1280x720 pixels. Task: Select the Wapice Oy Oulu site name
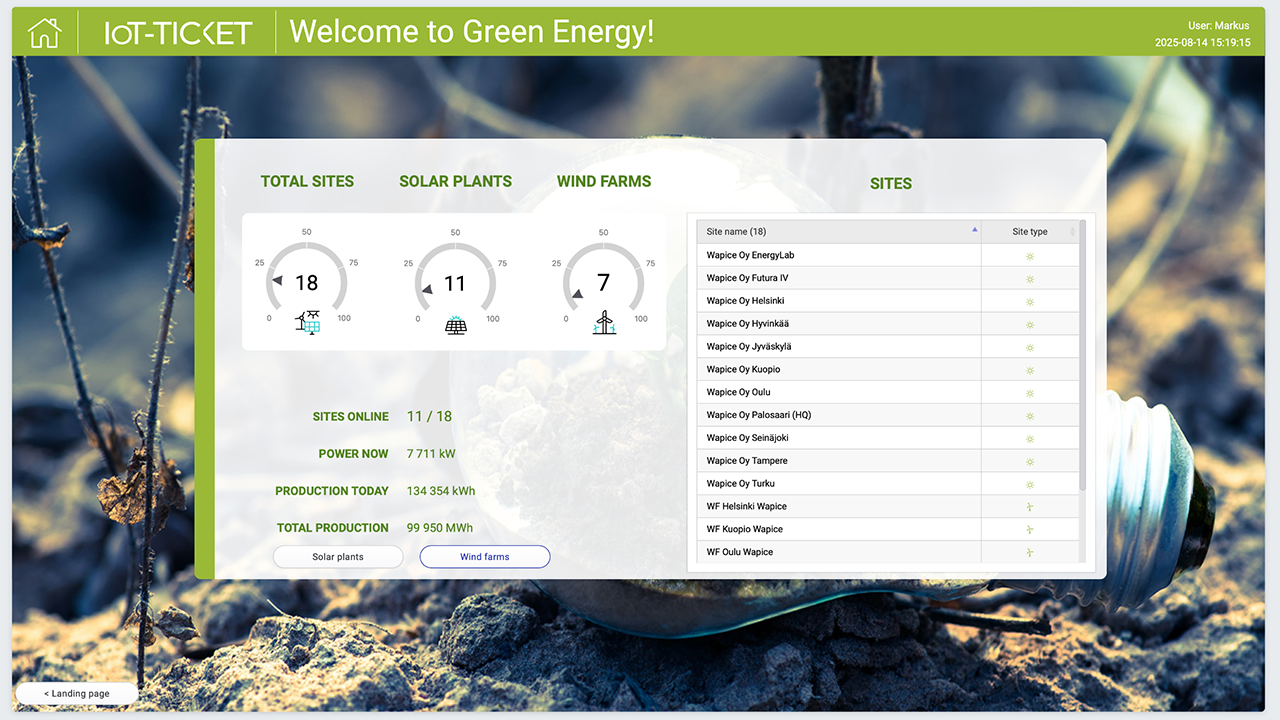738,393
